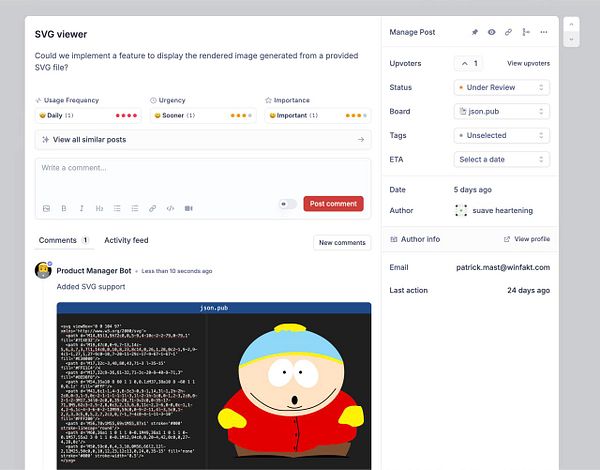600x470 pixels.
Task: Expand the Tags dropdown showing Unselected
Action: (x=502, y=135)
